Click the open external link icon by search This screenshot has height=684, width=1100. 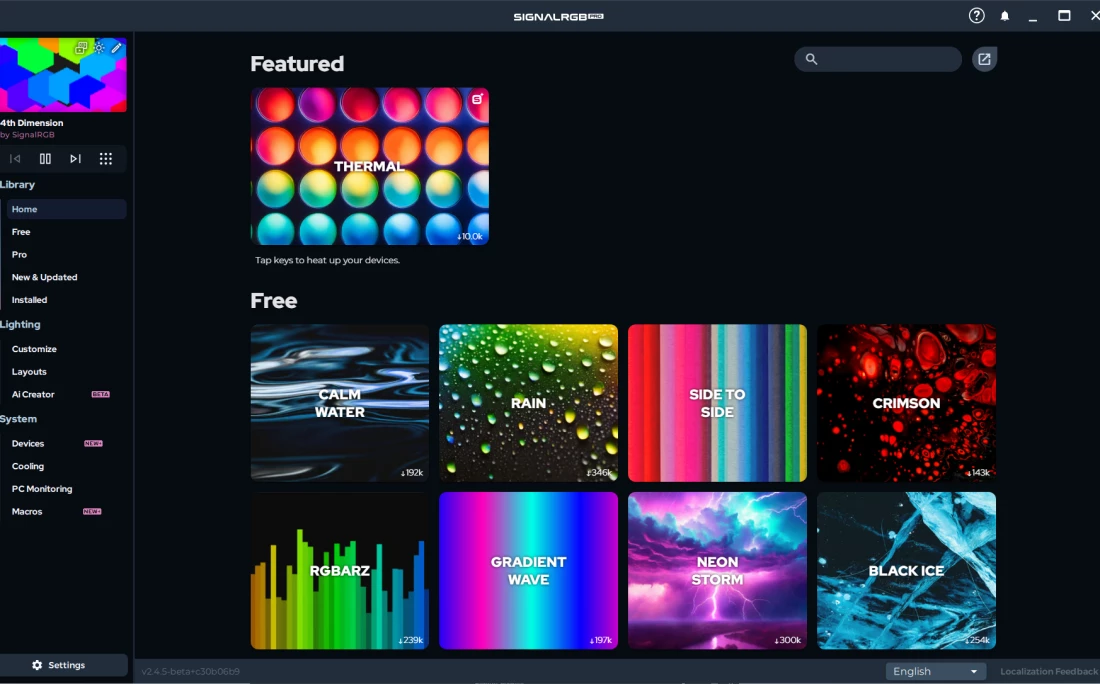[984, 59]
